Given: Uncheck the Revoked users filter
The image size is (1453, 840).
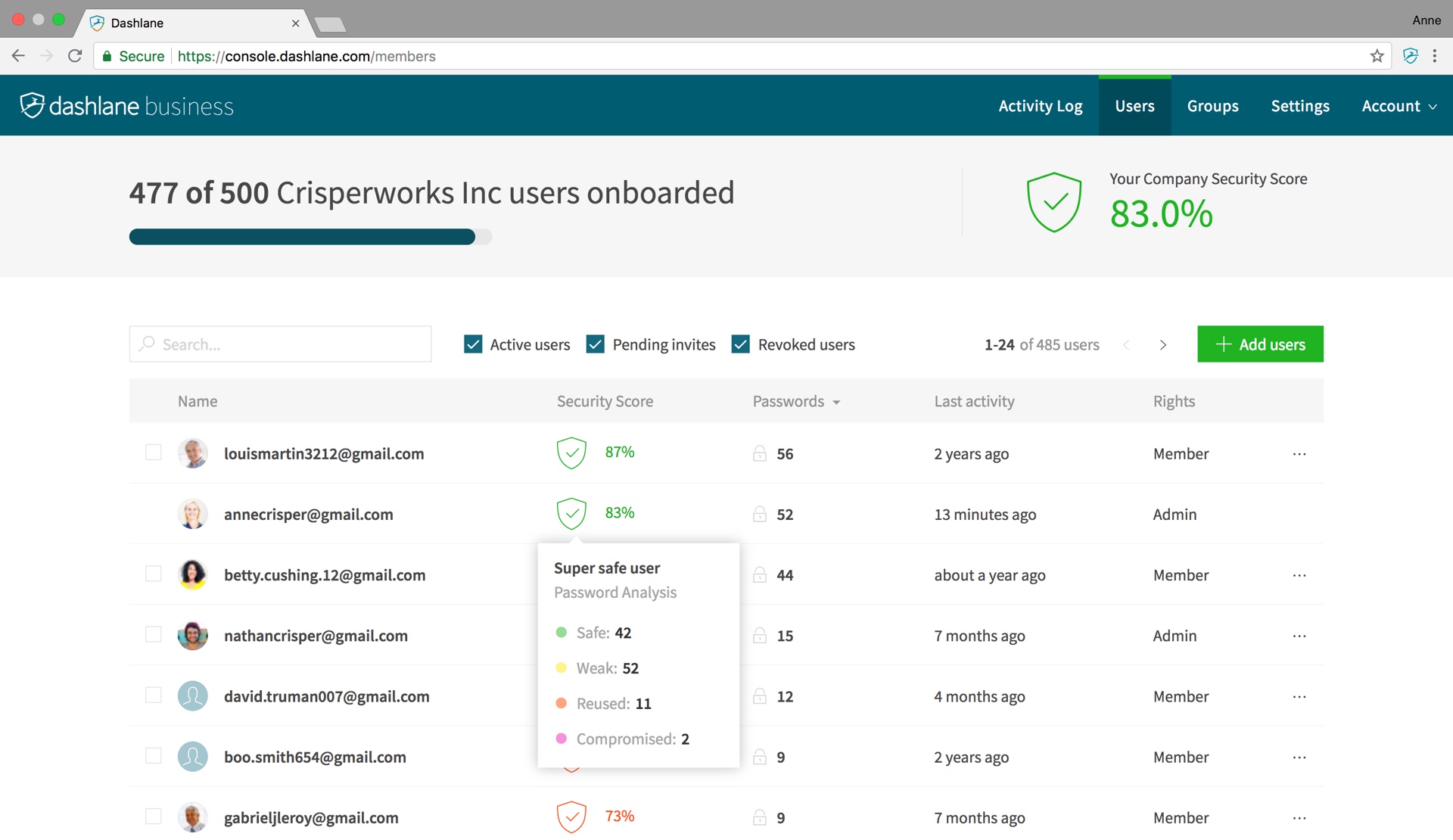Looking at the screenshot, I should [x=741, y=344].
